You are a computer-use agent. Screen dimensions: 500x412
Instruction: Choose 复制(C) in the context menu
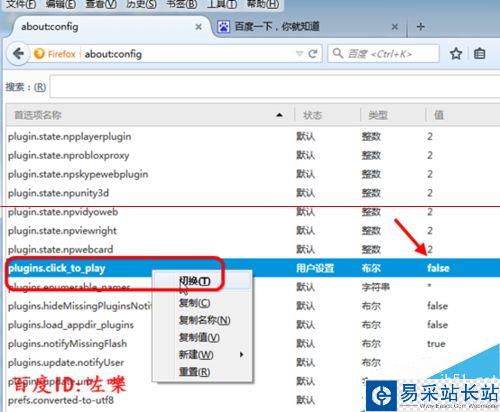[x=202, y=303]
